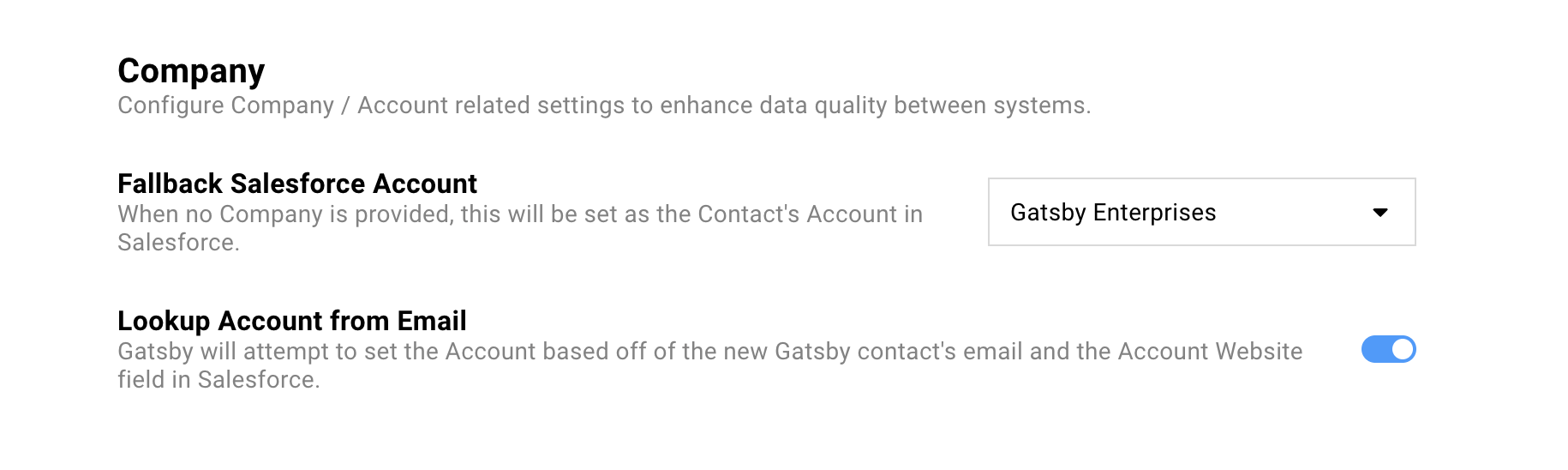Click the 'Gatsby will attempt to set' description
The width and height of the screenshot is (1568, 470).
click(x=709, y=352)
